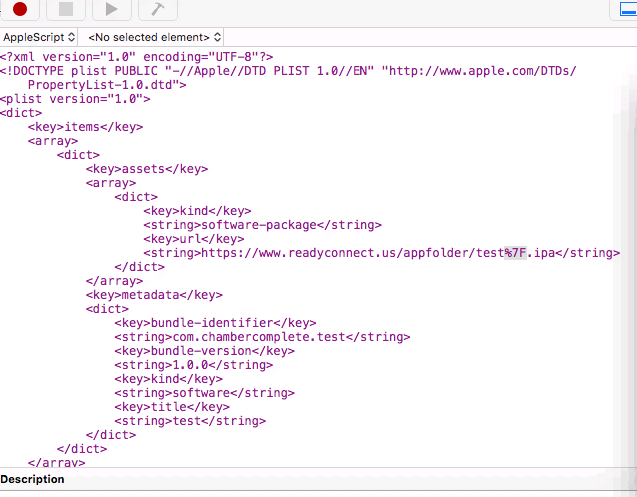Expand the No selected element popup

click(154, 37)
